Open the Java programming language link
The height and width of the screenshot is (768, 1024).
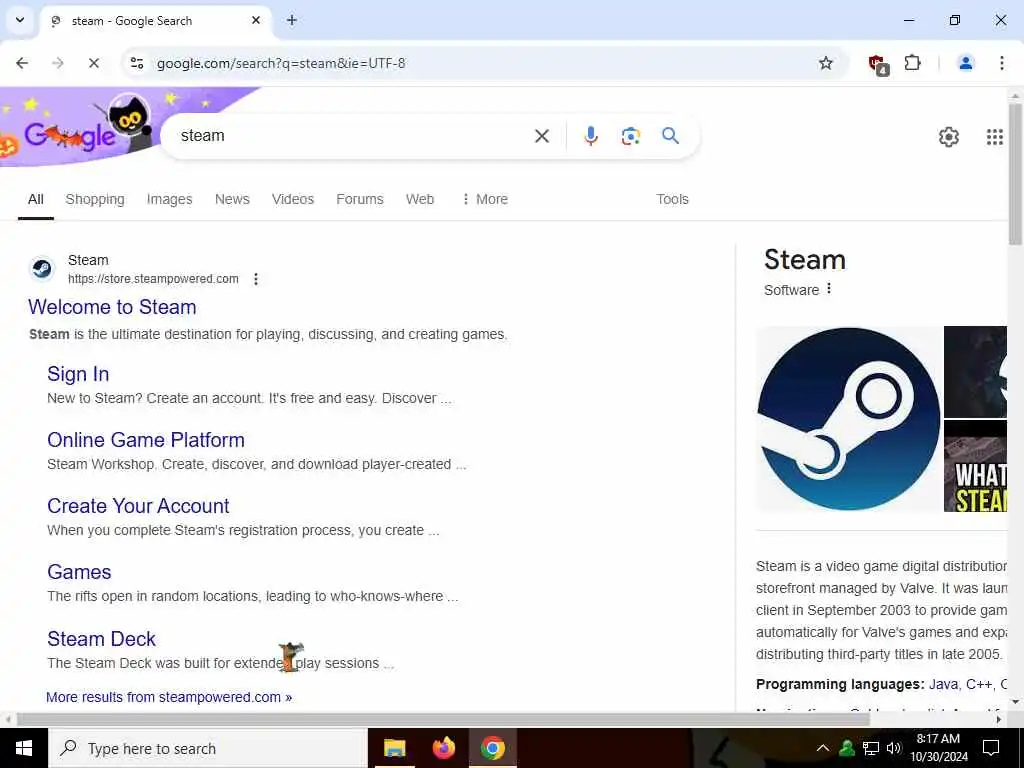pos(943,684)
